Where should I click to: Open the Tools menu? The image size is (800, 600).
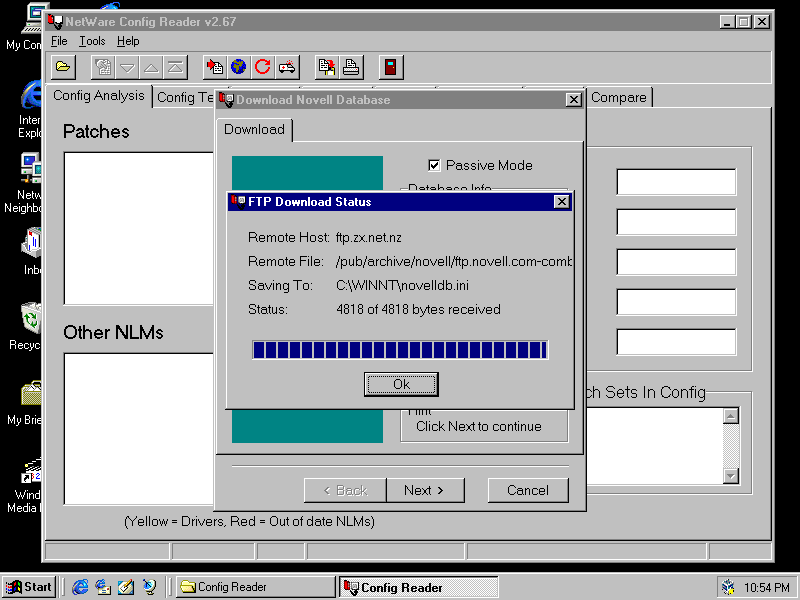click(x=92, y=41)
